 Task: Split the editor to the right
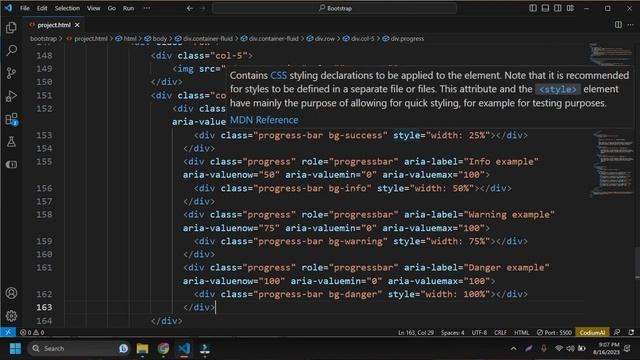618,25
